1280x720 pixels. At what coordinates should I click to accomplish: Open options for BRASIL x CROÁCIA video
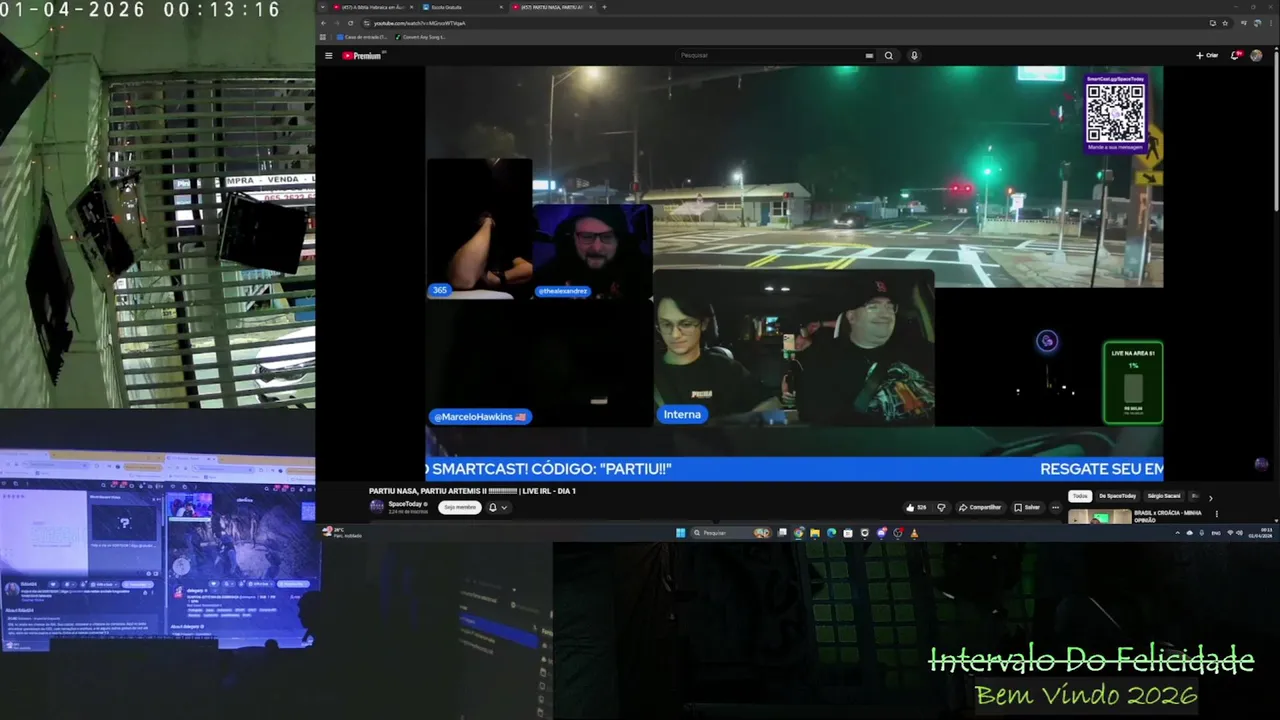point(1217,514)
